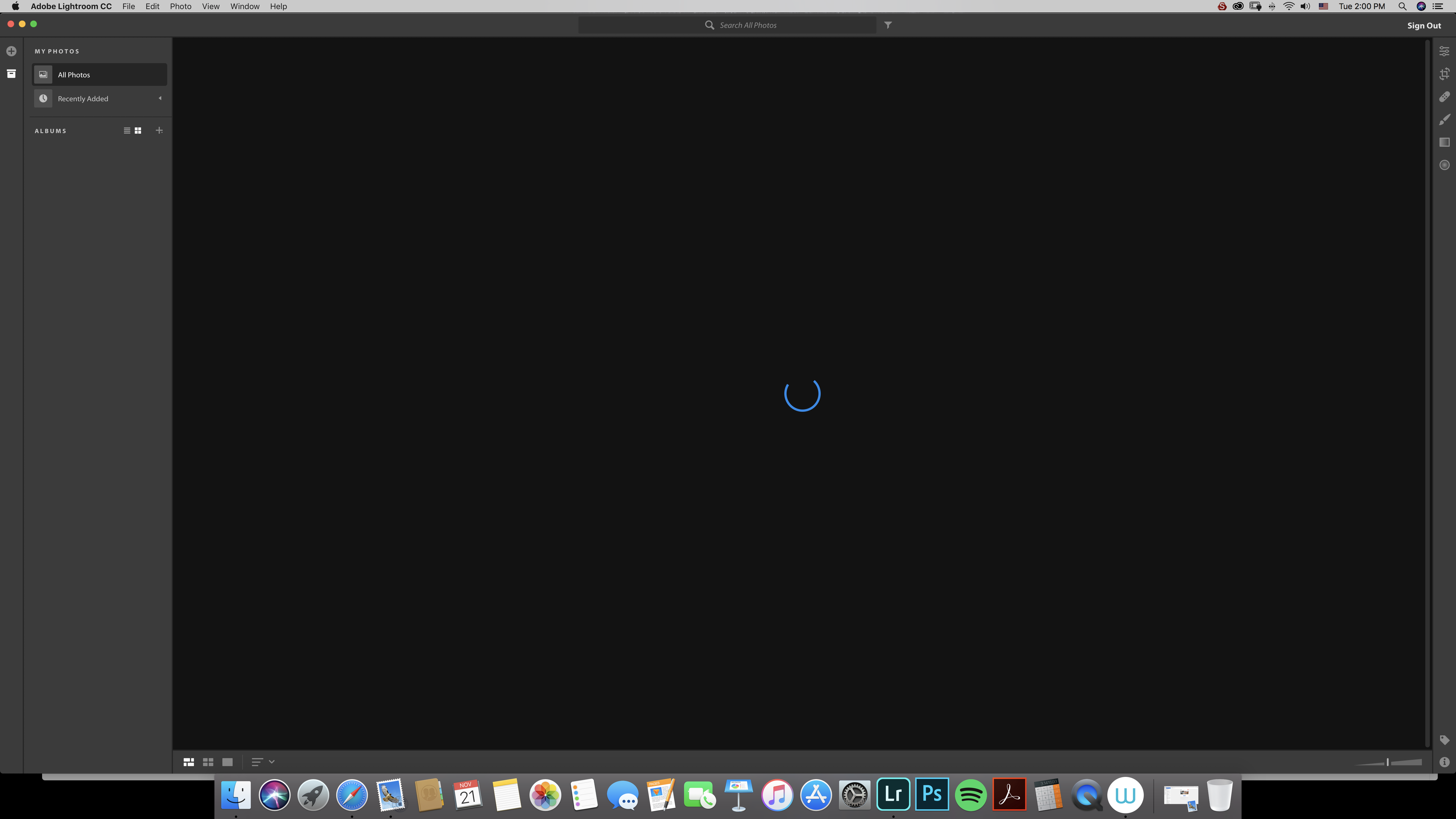Screen dimensions: 1456x819
Task: Open the Apple menu
Action: (x=15, y=6)
